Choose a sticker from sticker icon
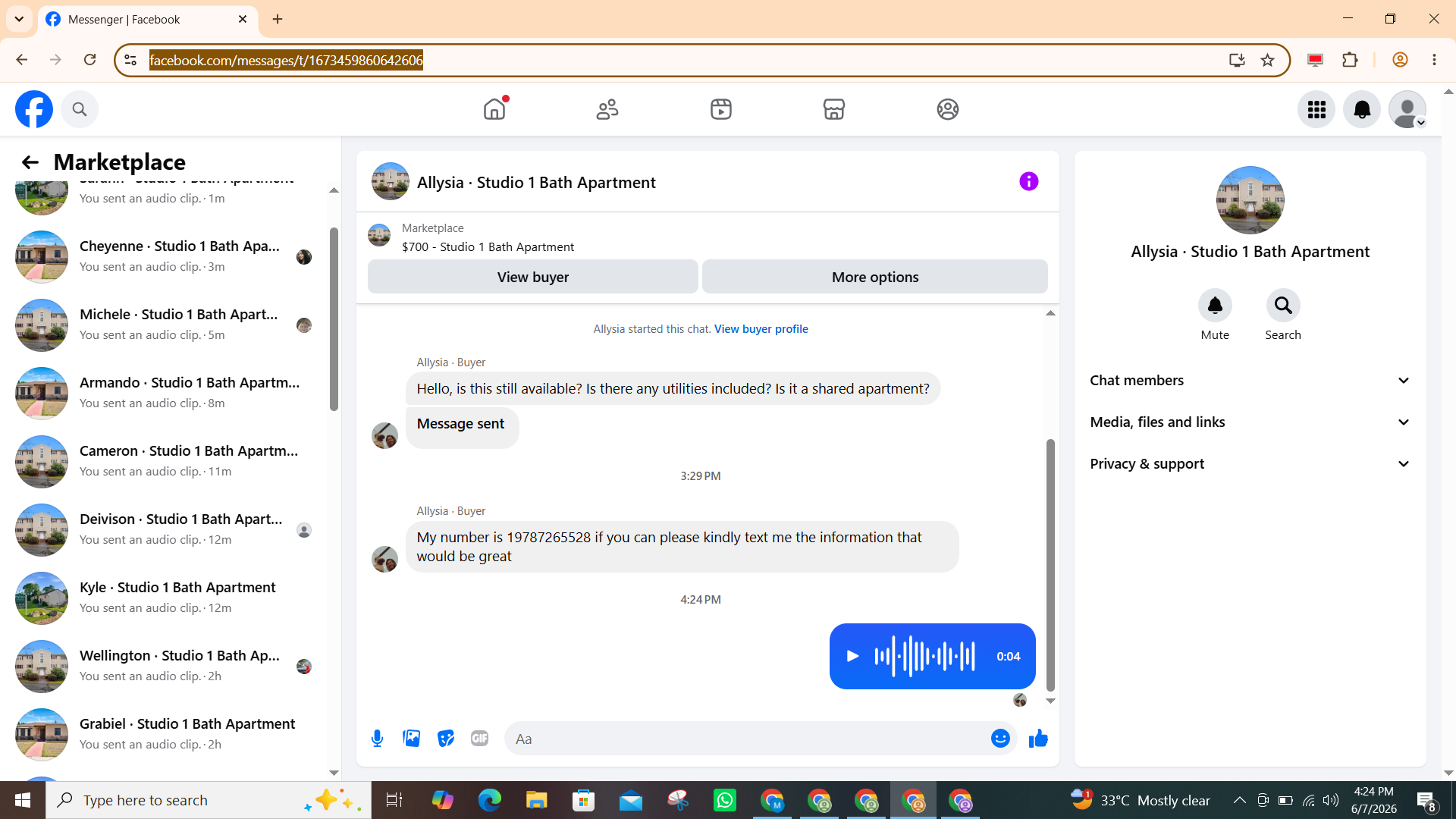Viewport: 1456px width, 819px height. click(445, 738)
